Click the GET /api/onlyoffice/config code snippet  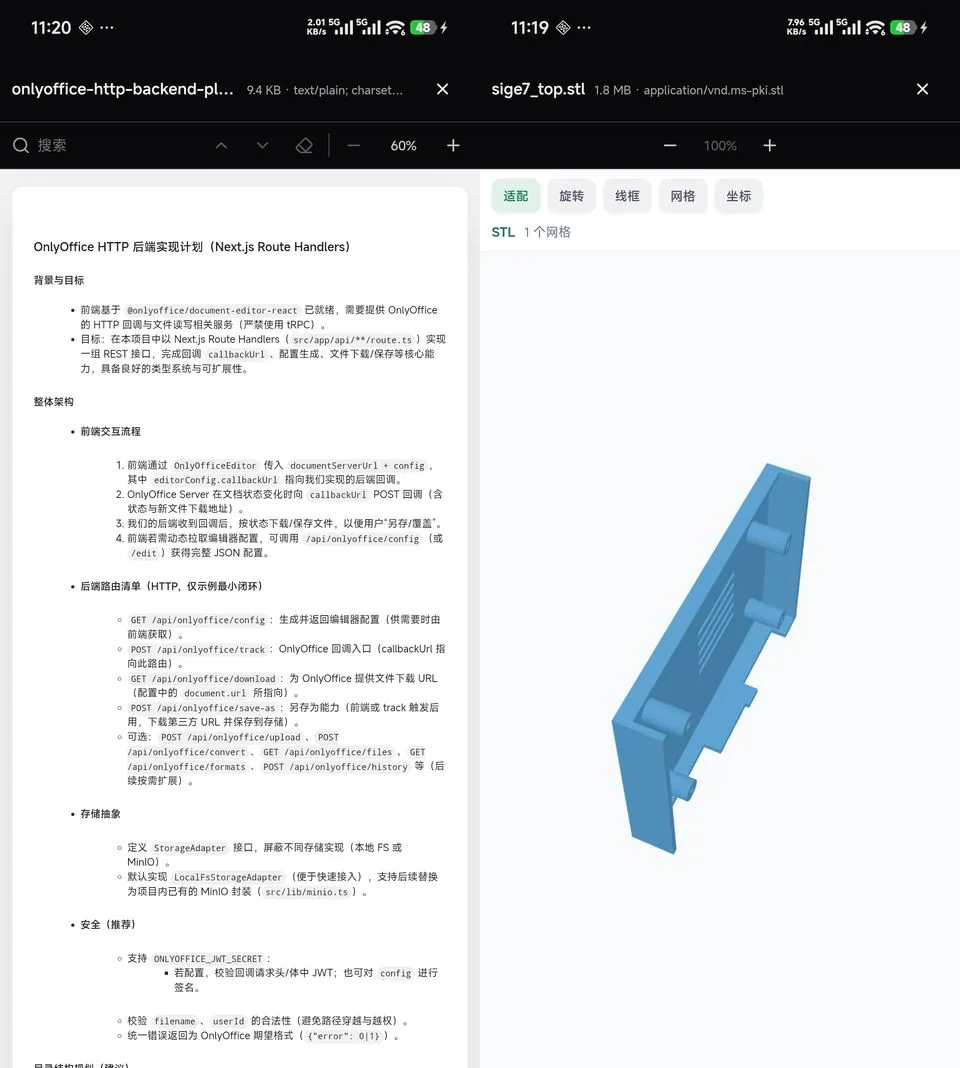tap(198, 620)
